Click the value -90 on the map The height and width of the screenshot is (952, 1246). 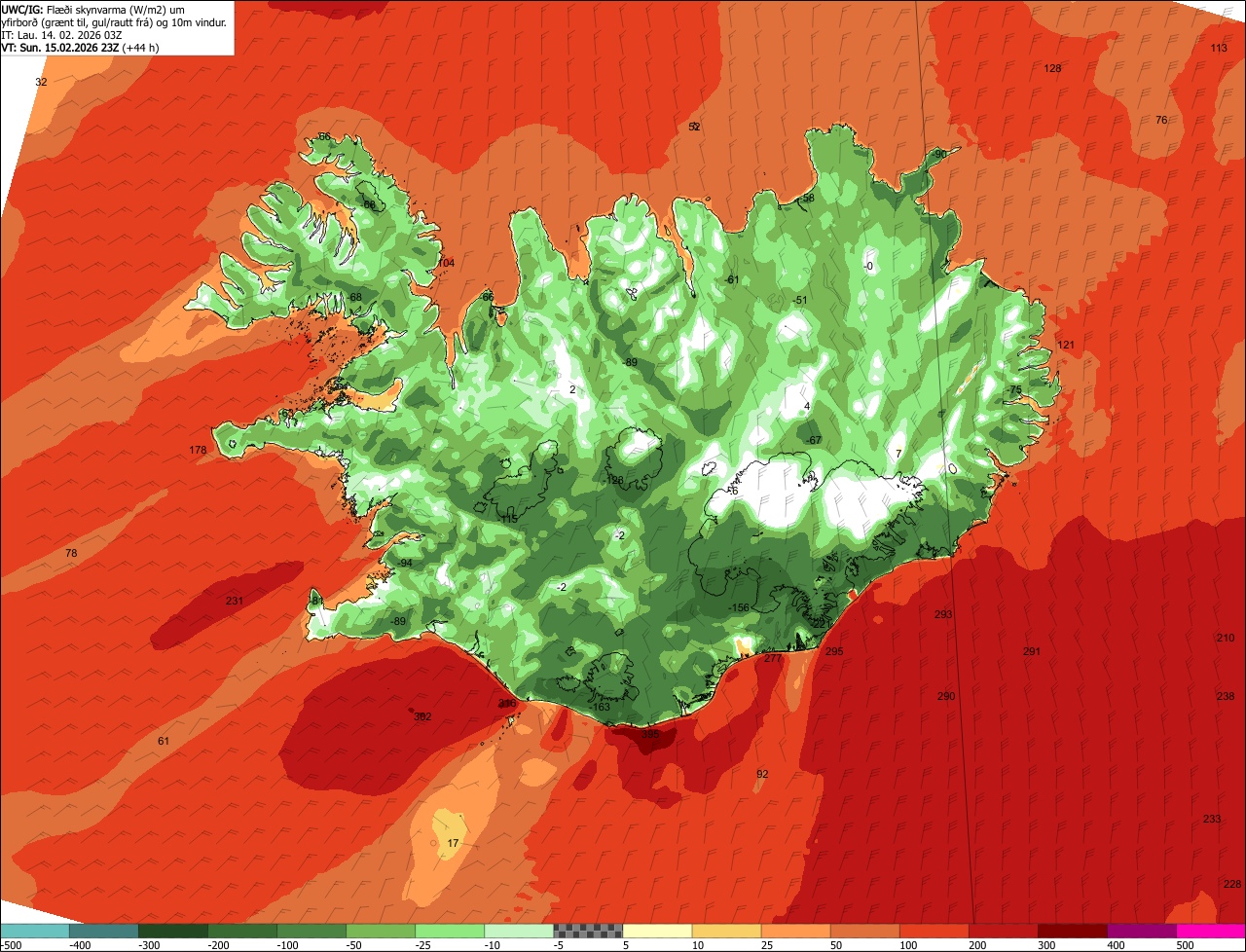click(939, 154)
